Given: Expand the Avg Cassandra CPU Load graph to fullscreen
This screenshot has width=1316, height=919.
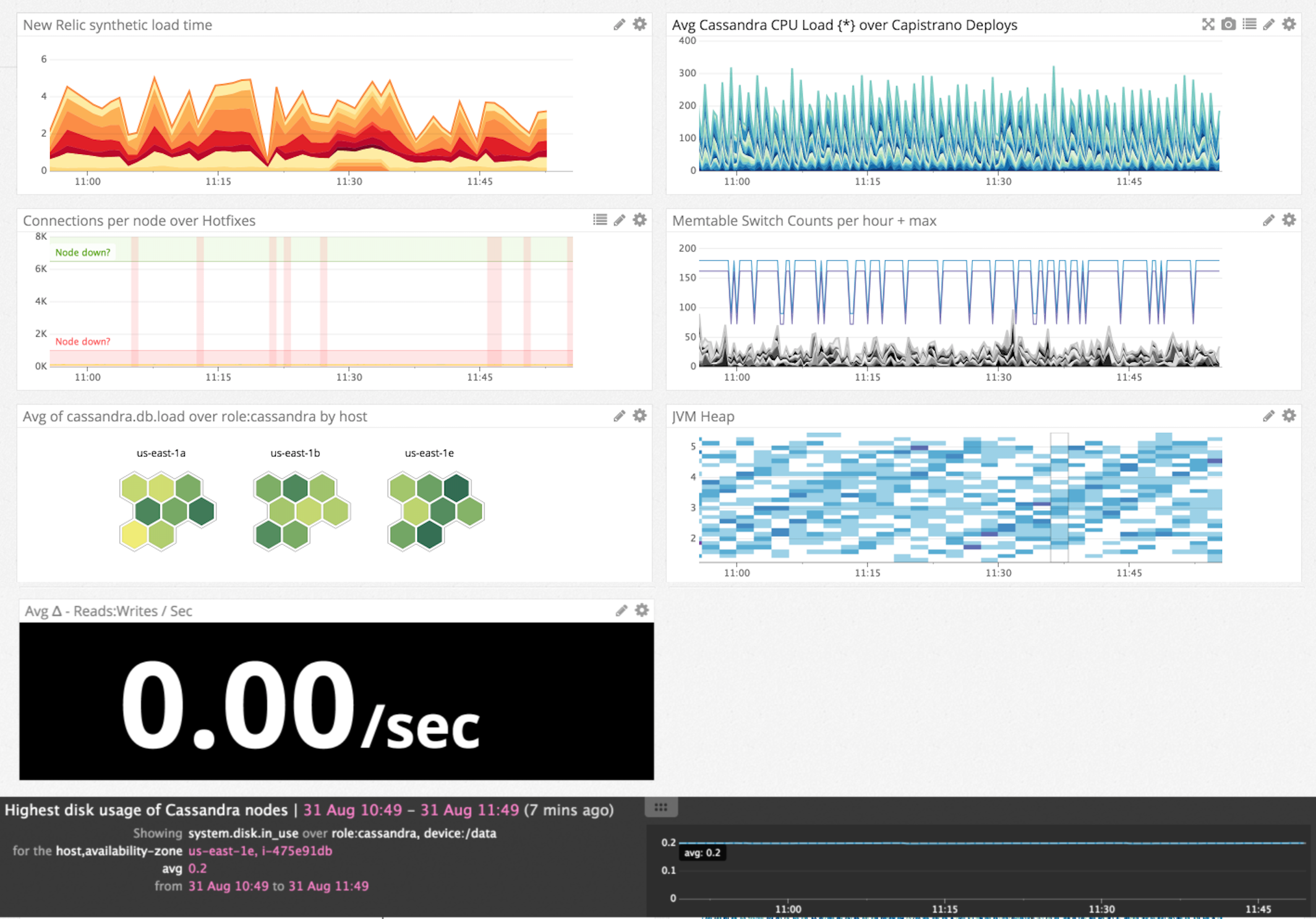Looking at the screenshot, I should point(1208,25).
